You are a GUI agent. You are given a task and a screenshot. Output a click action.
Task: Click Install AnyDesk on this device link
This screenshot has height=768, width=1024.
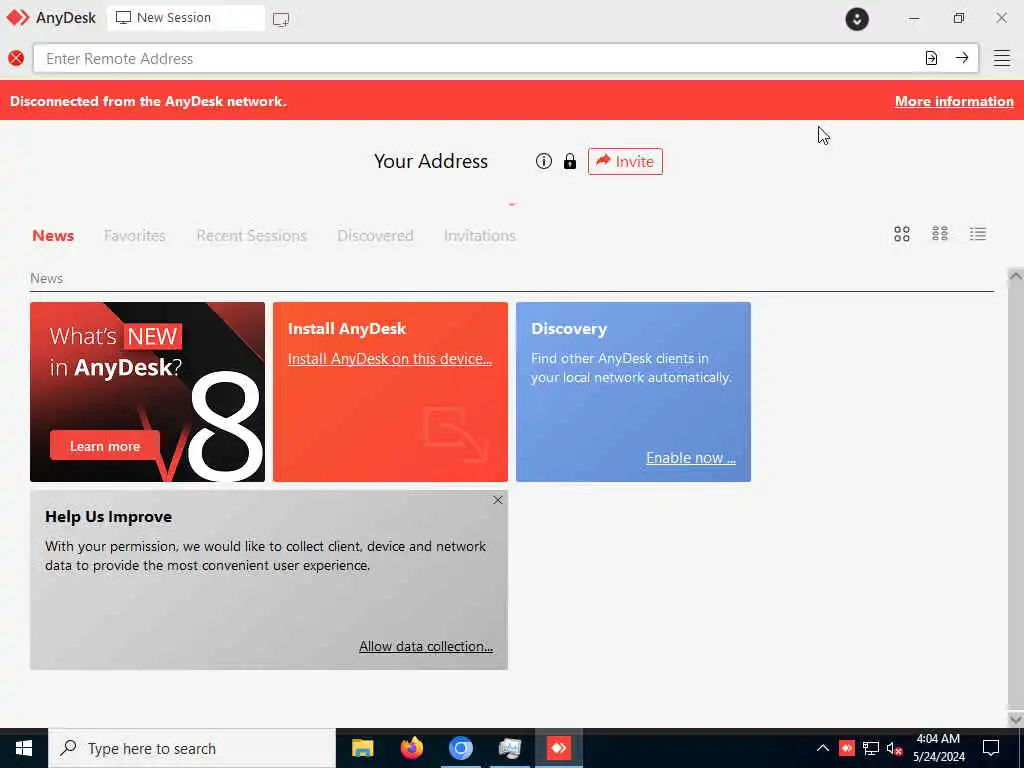390,359
